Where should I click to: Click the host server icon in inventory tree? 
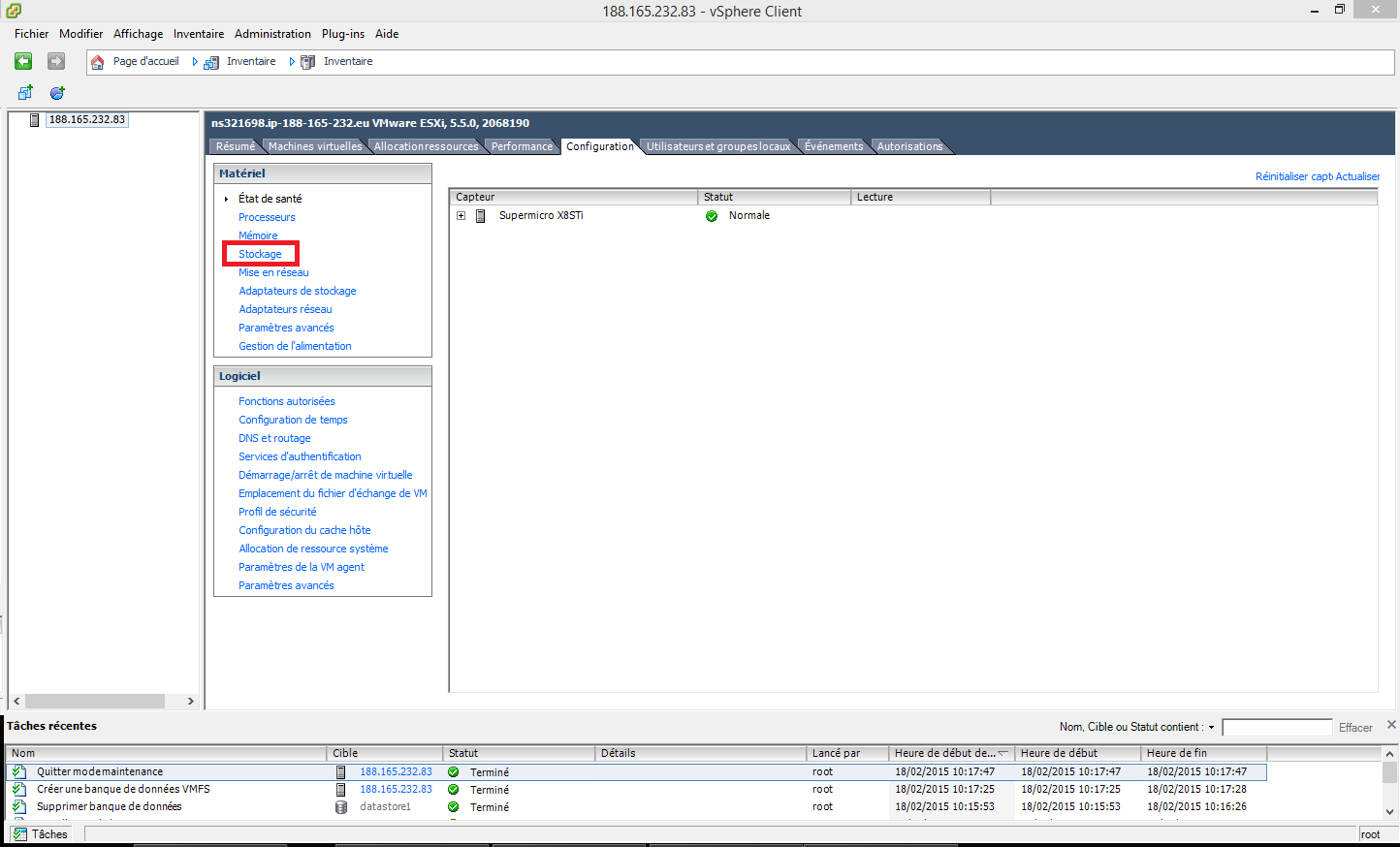point(35,120)
